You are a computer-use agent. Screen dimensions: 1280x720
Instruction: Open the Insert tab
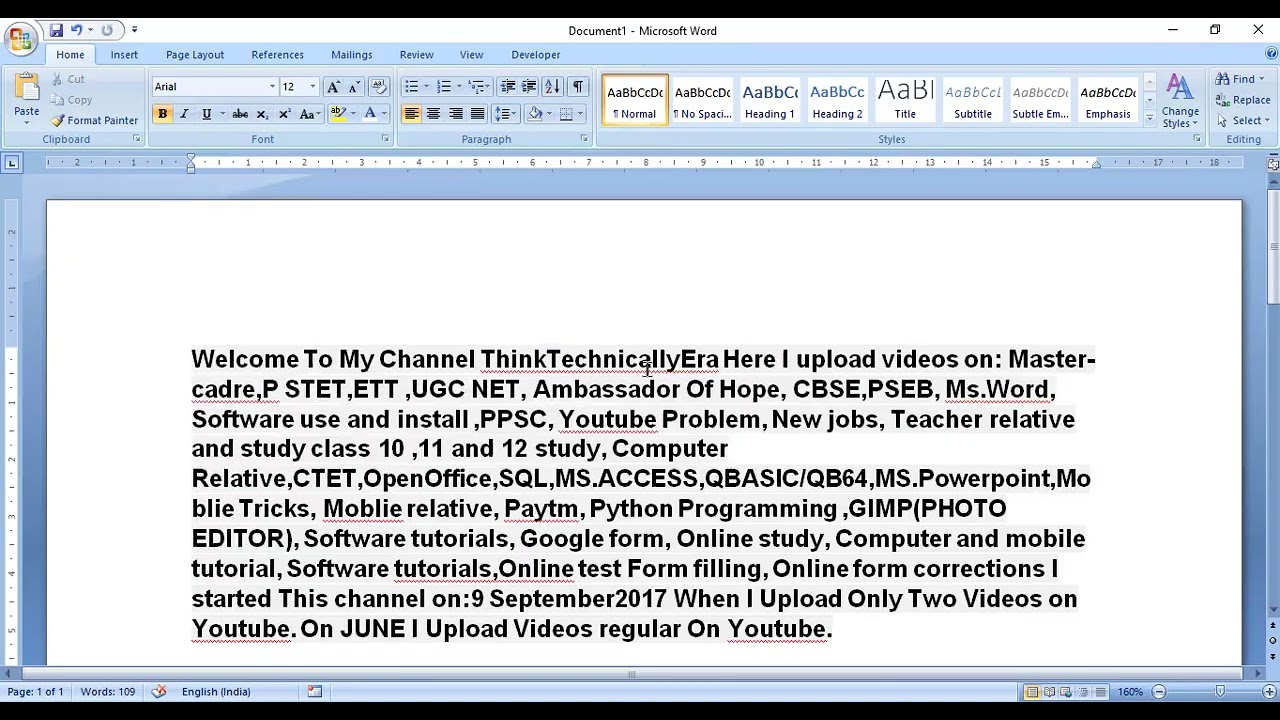tap(124, 55)
